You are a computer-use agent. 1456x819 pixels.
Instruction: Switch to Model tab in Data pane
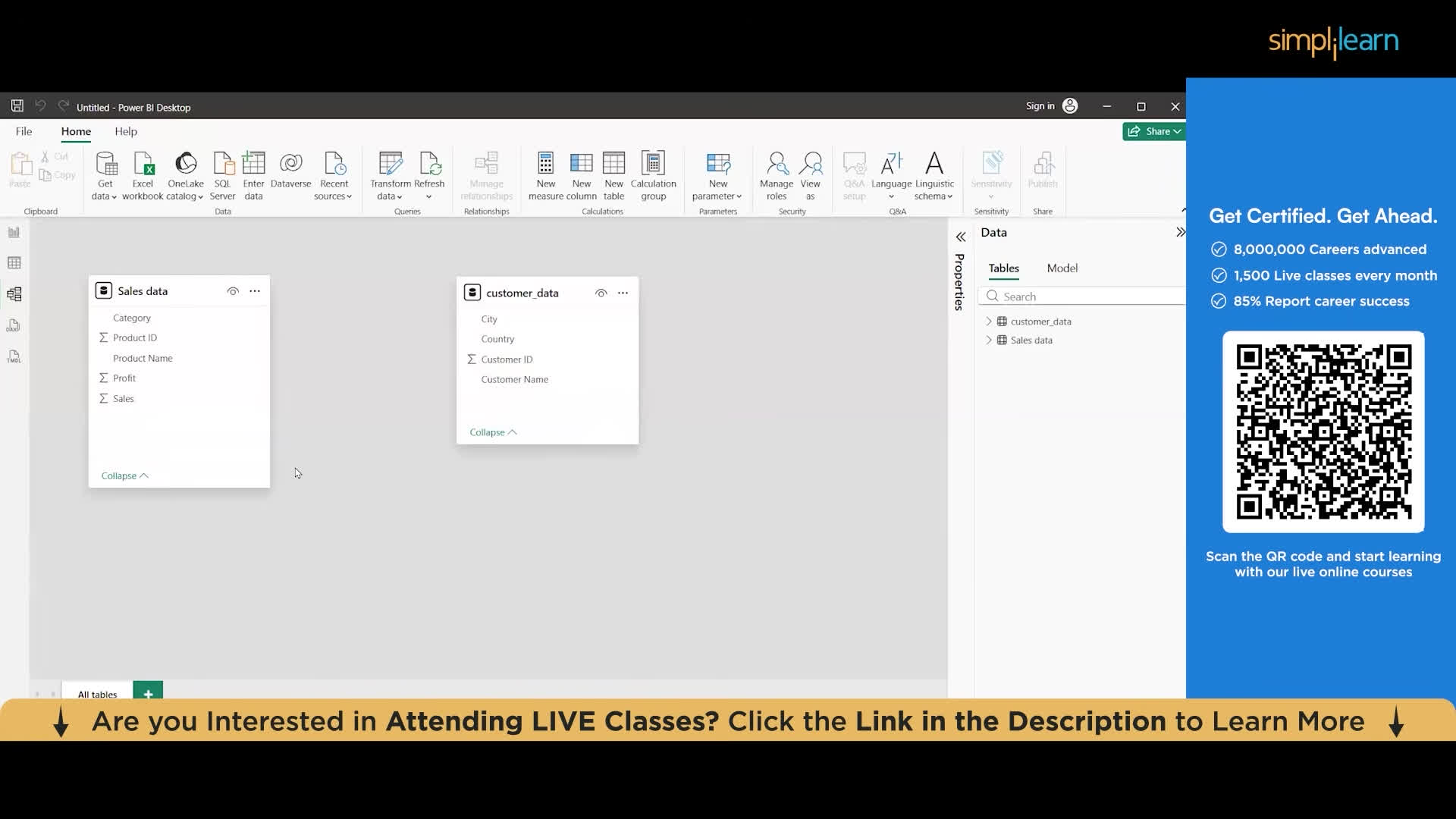(x=1062, y=268)
